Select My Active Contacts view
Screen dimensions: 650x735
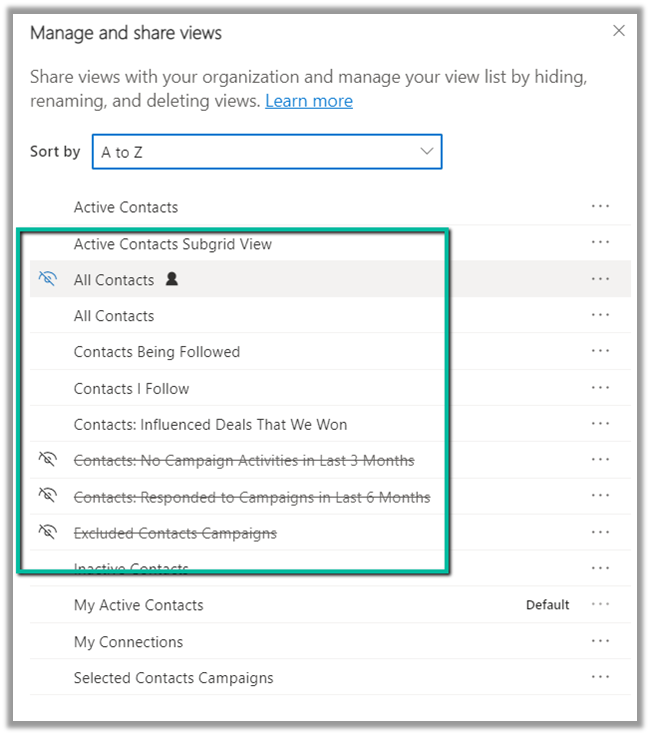point(139,605)
